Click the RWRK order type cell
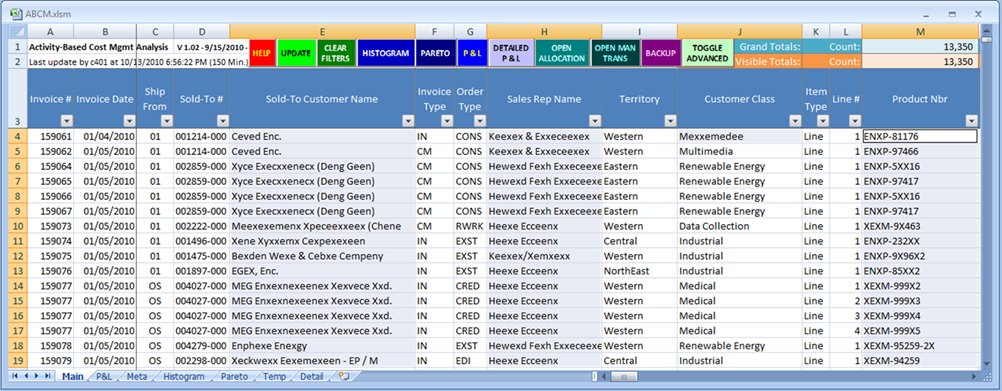Screen dimensions: 1002x391 (470, 226)
